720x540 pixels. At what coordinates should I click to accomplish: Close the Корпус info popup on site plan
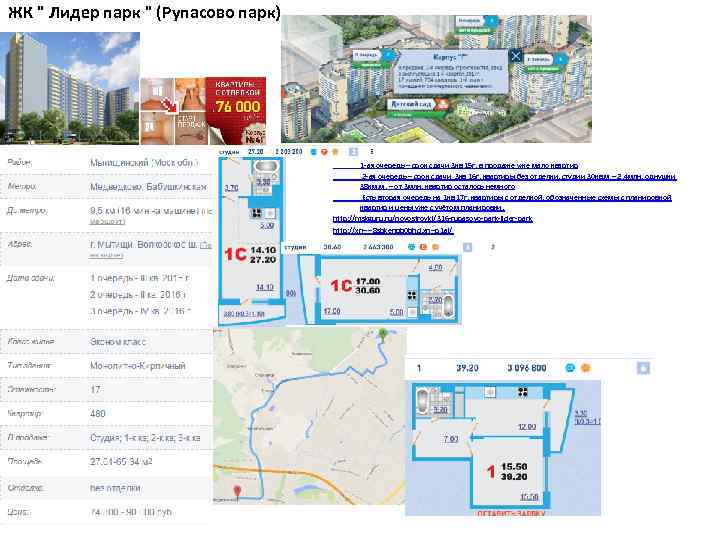(515, 56)
